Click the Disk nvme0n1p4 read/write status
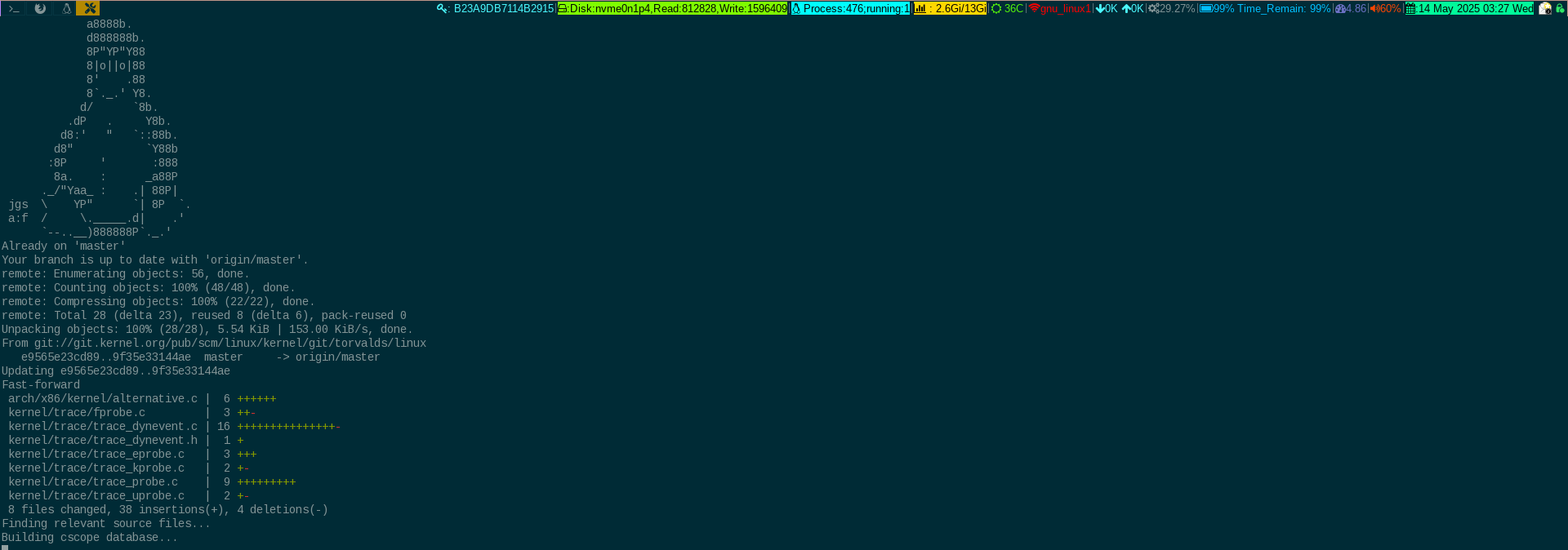Viewport: 1568px width, 550px height. coord(672,8)
